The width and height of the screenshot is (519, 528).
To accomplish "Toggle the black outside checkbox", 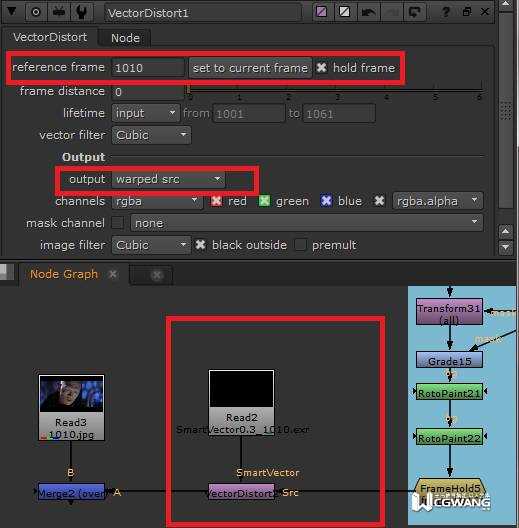I will tap(200, 245).
